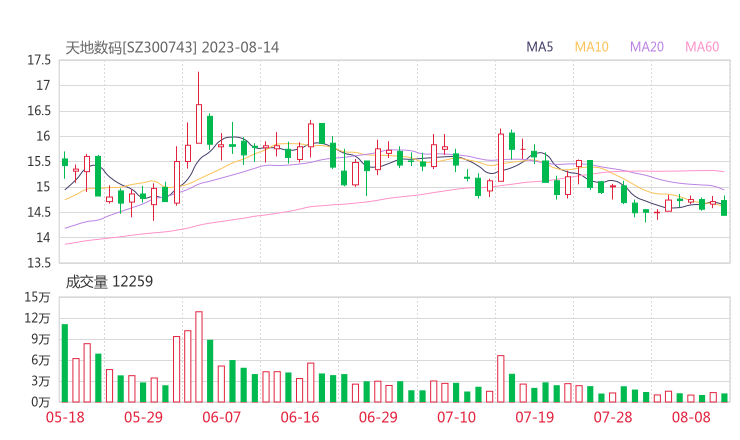Image resolution: width=740 pixels, height=440 pixels.
Task: Click the 06-16 date axis label
Action: point(300,417)
